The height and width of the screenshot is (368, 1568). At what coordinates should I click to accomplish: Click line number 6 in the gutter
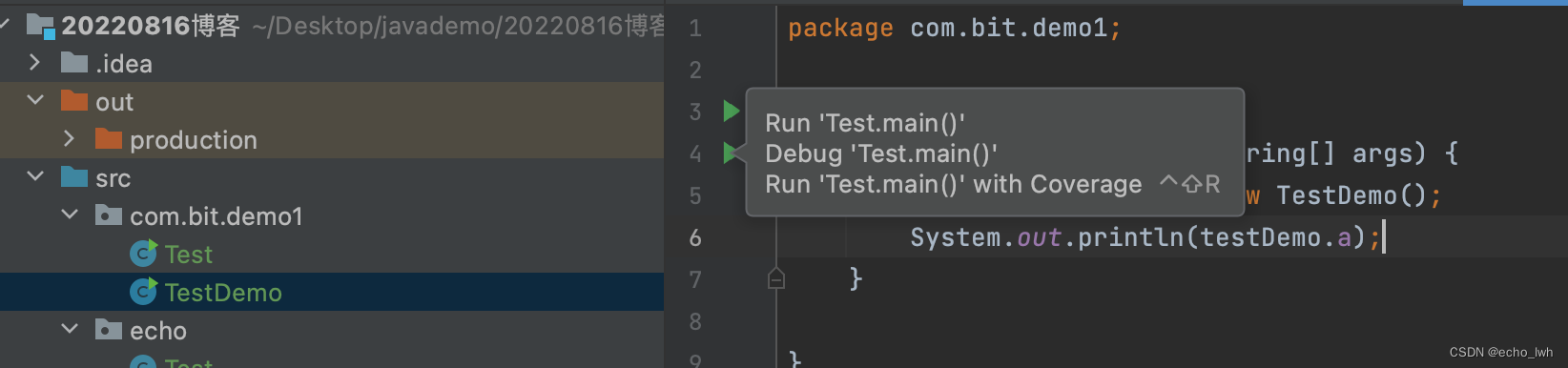click(x=695, y=237)
